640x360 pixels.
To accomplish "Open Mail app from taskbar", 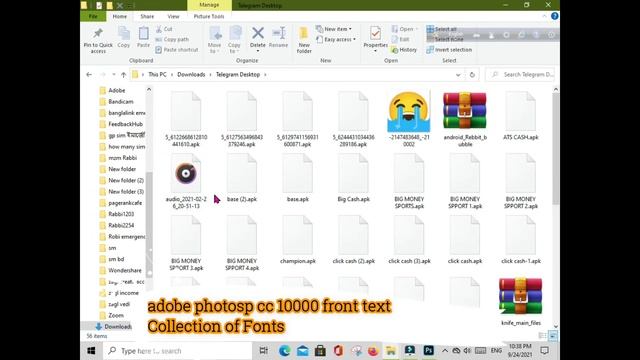I will coord(302,351).
